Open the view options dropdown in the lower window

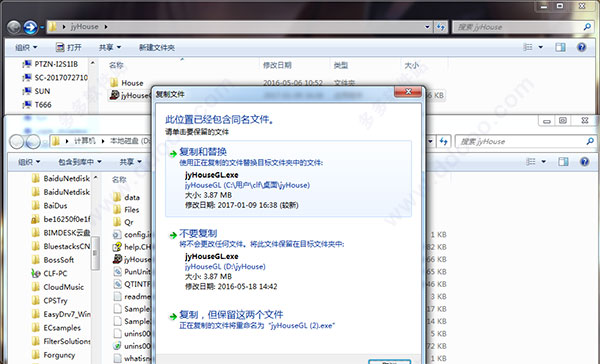pyautogui.click(x=544, y=162)
